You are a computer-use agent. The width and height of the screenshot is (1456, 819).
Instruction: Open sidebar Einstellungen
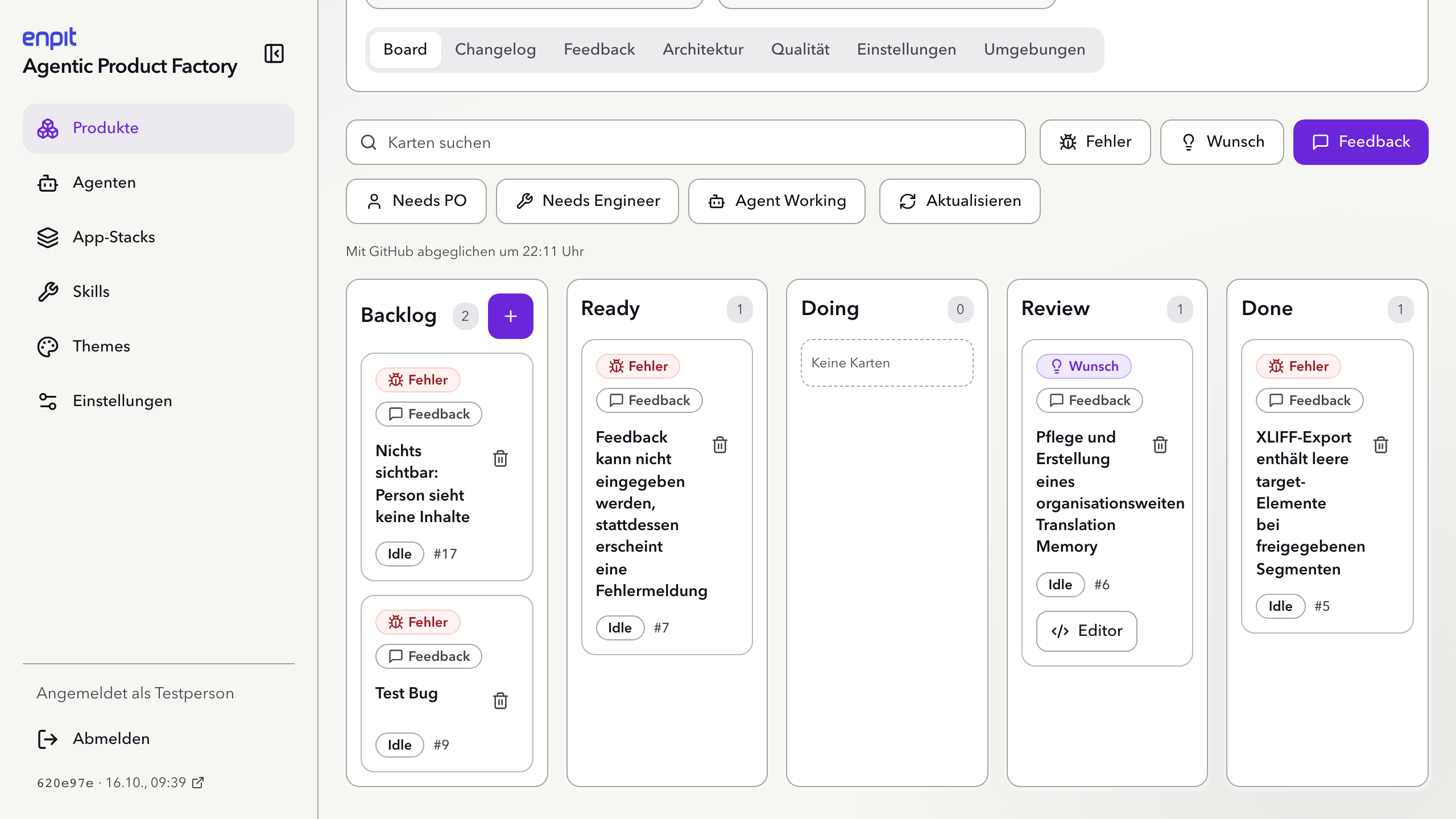coord(159,401)
